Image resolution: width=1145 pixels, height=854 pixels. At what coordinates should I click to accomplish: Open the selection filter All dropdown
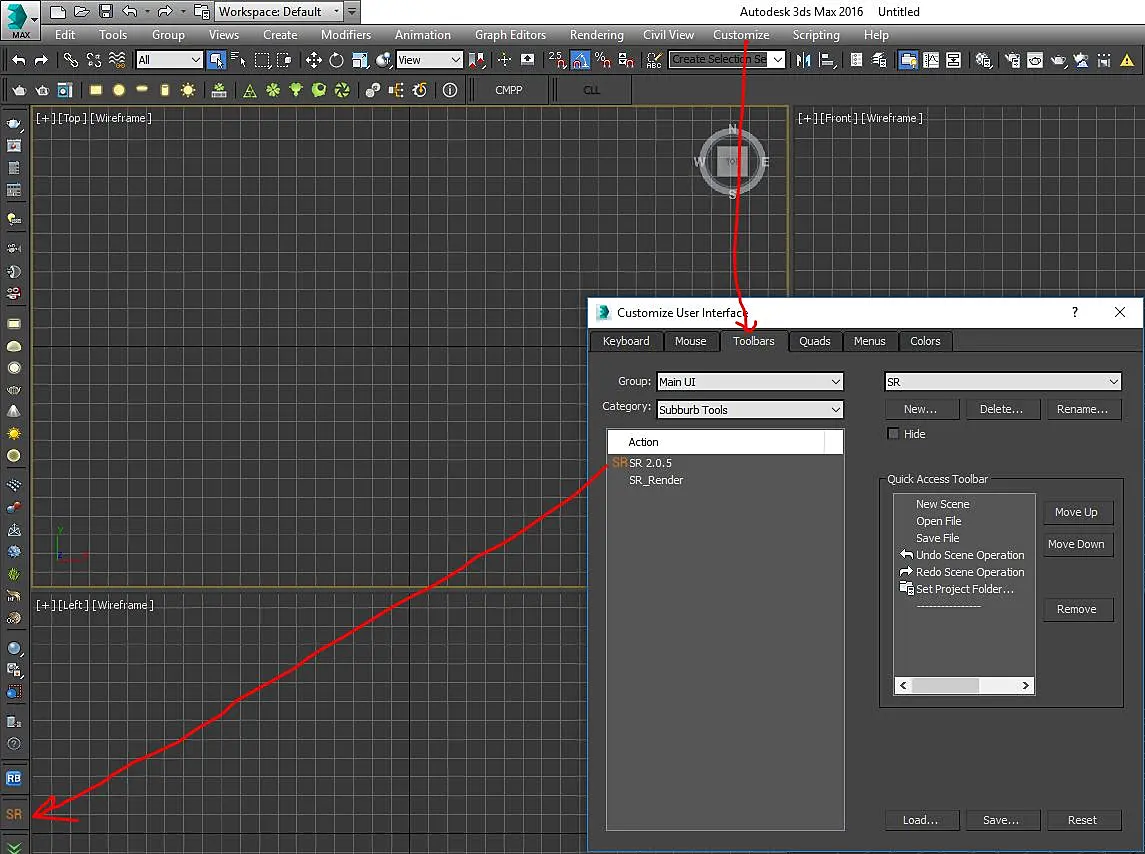pyautogui.click(x=169, y=60)
